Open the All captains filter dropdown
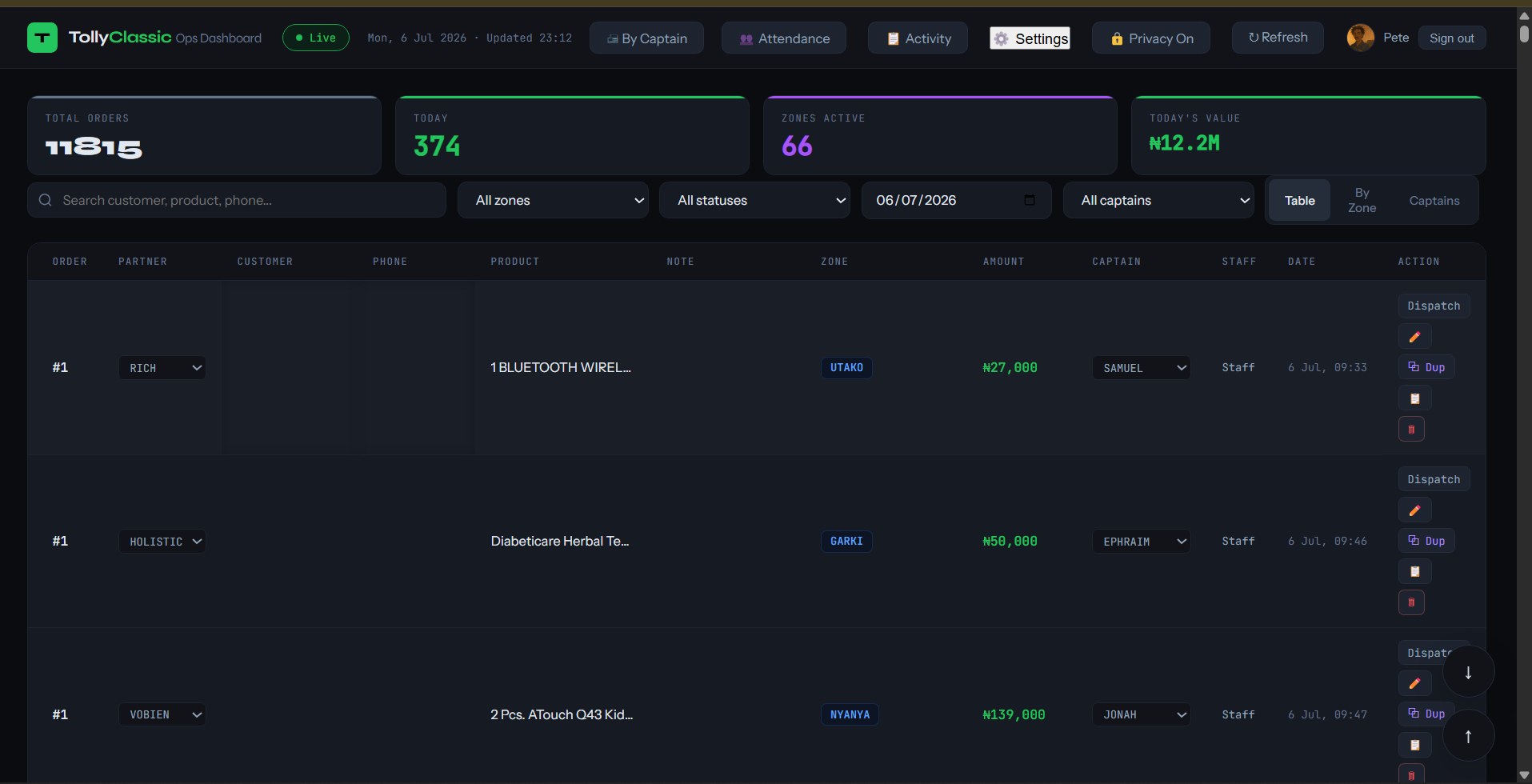This screenshot has width=1532, height=784. click(1158, 200)
